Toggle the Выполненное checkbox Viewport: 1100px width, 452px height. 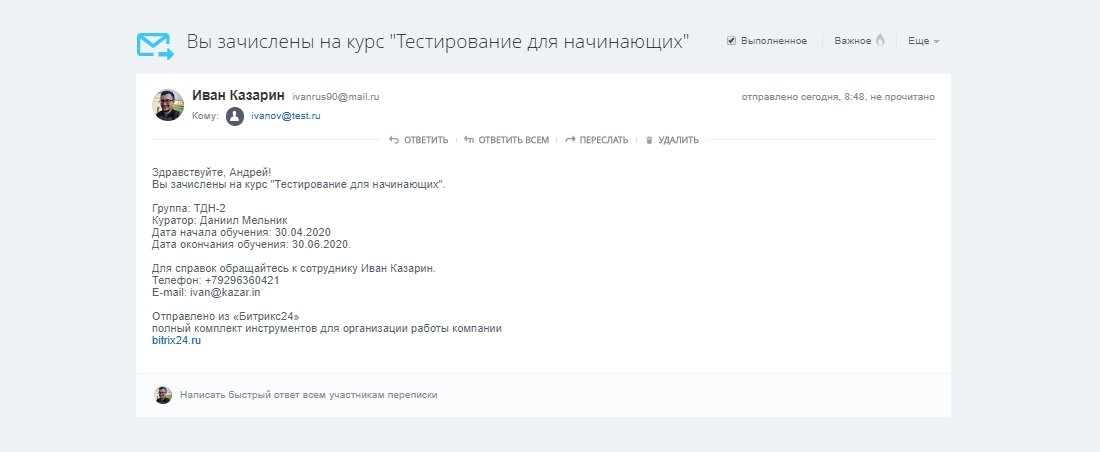pos(732,41)
